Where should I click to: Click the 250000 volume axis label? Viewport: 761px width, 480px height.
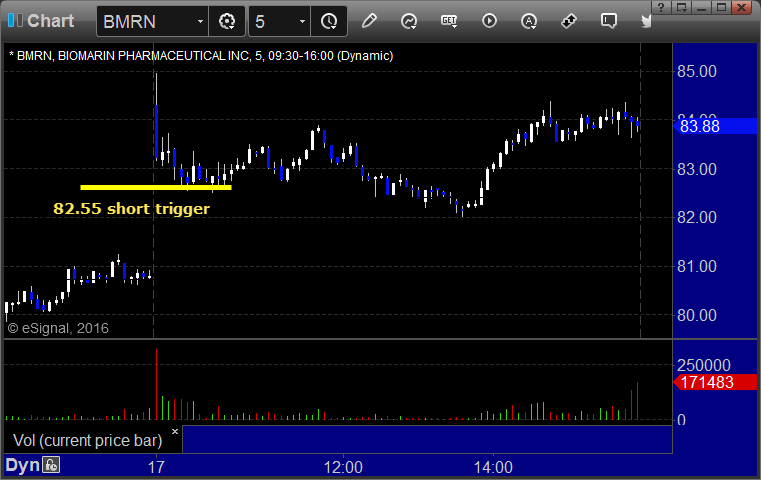(703, 365)
